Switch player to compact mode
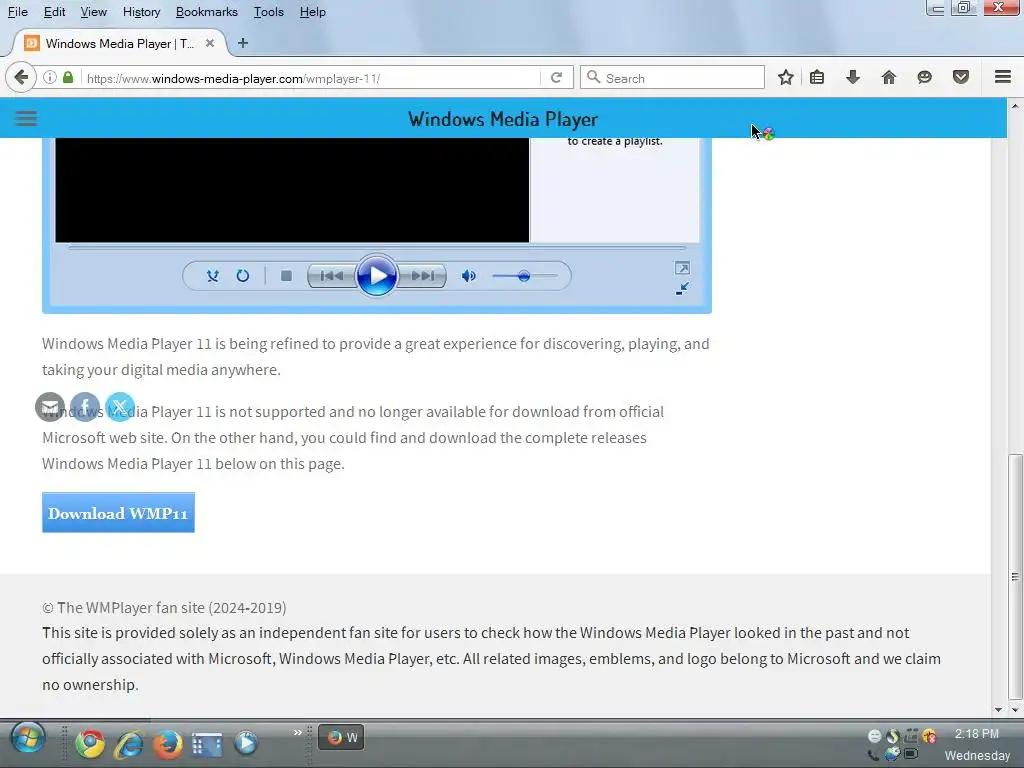Viewport: 1024px width, 768px height. pos(682,288)
